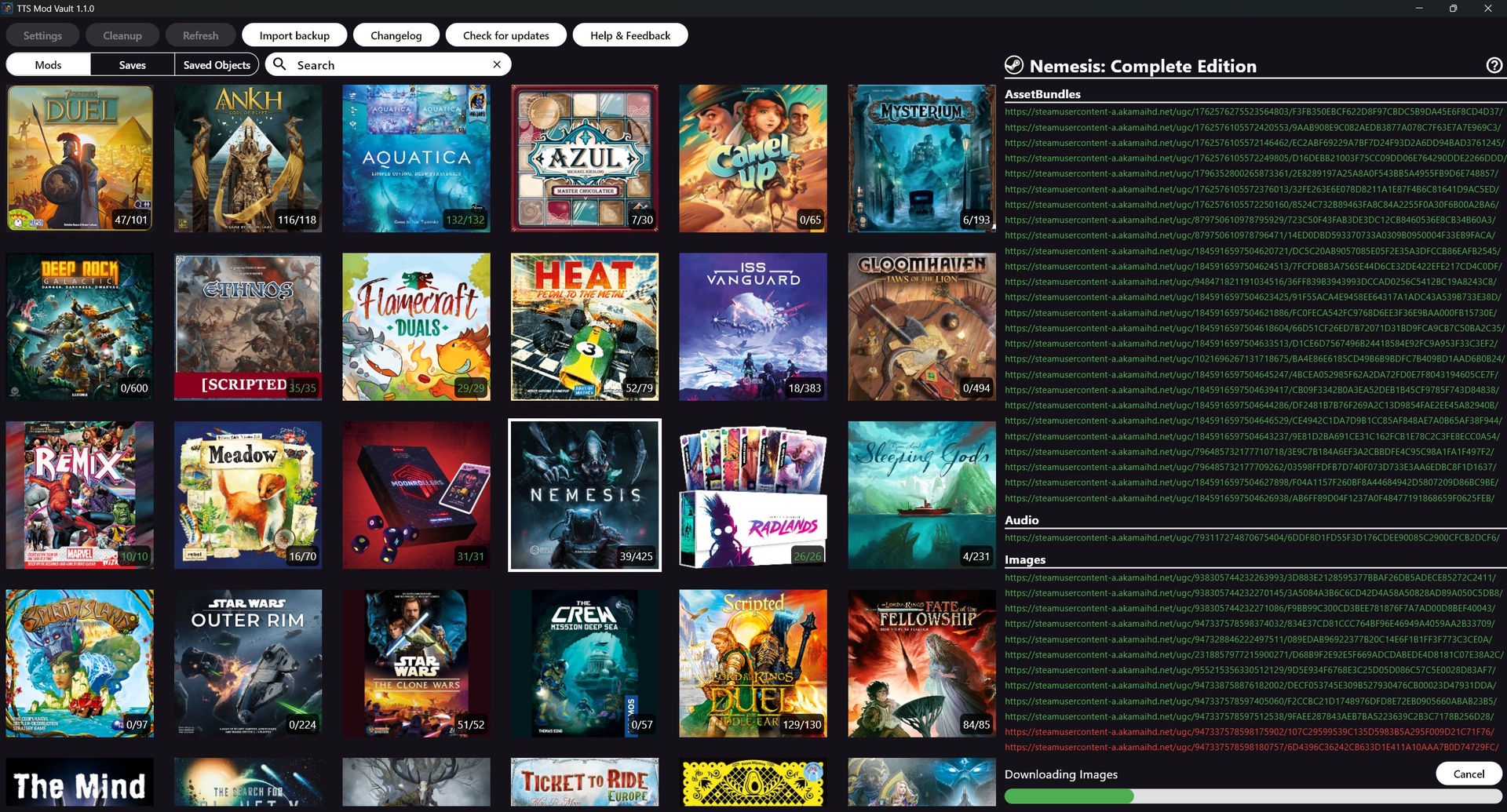Select the Moonrollers mod thumbnail
This screenshot has width=1507, height=812.
[x=416, y=495]
